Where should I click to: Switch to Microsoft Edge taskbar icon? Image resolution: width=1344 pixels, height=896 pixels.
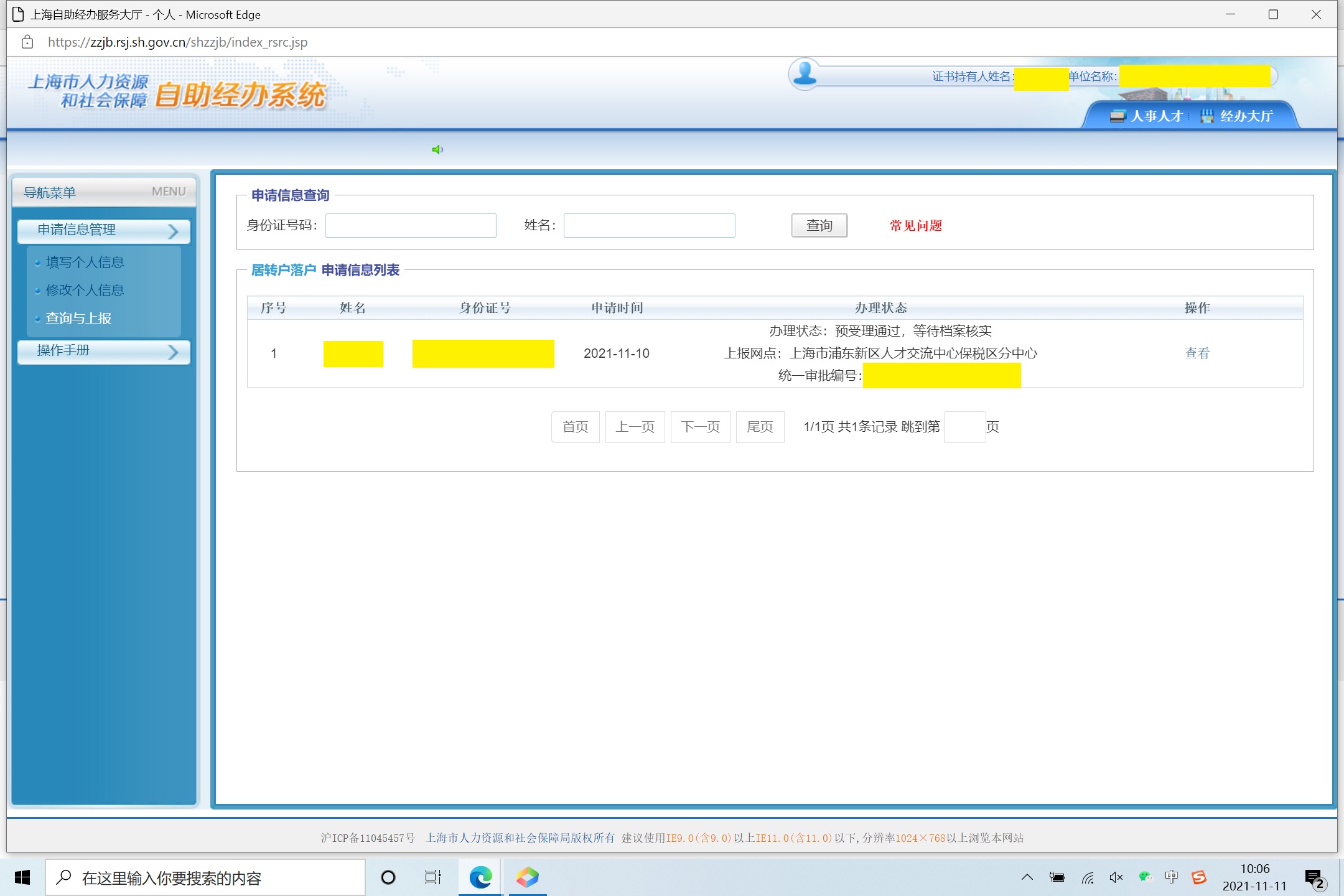pyautogui.click(x=480, y=877)
